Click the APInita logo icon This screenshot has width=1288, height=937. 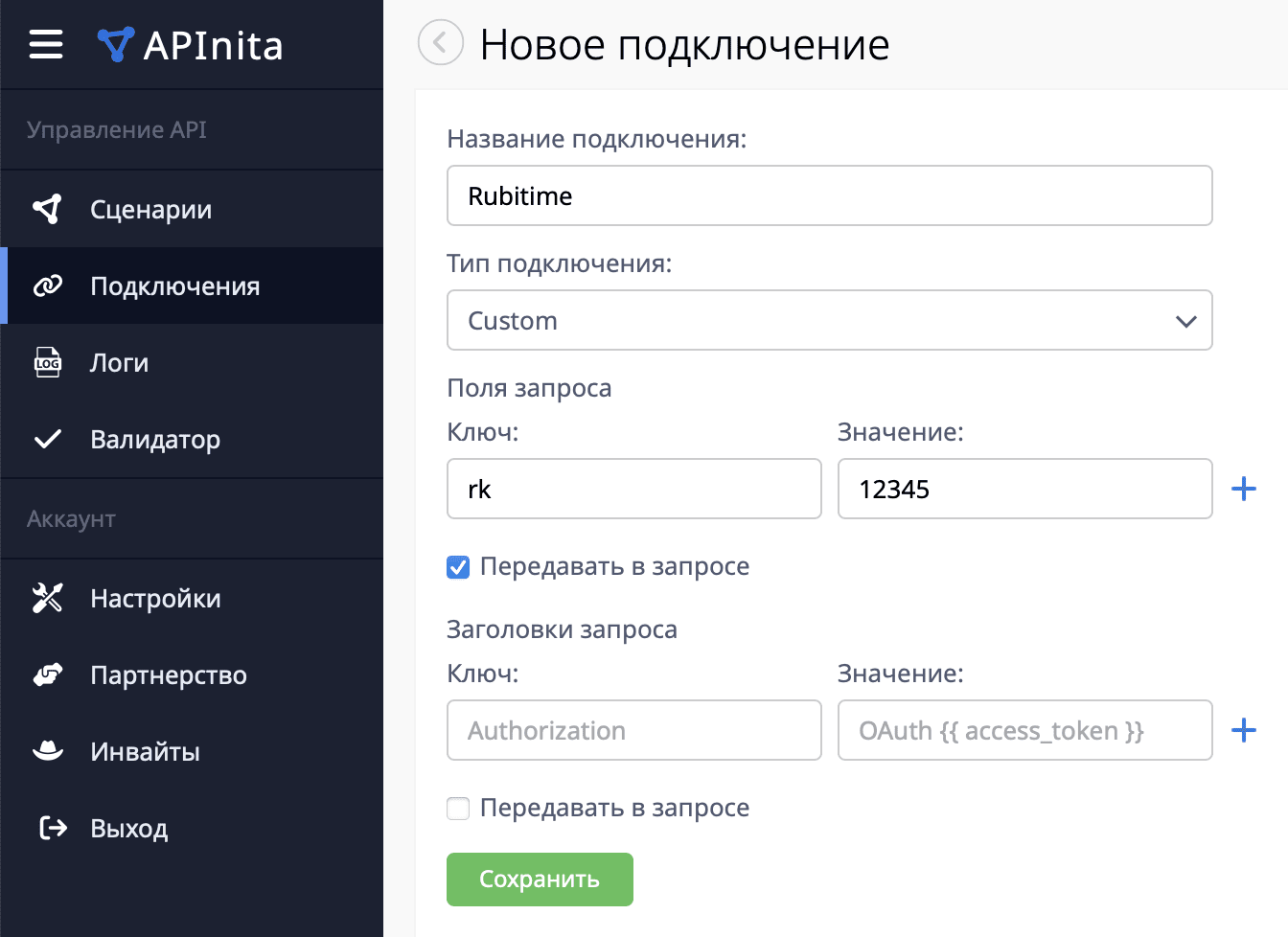click(x=115, y=44)
